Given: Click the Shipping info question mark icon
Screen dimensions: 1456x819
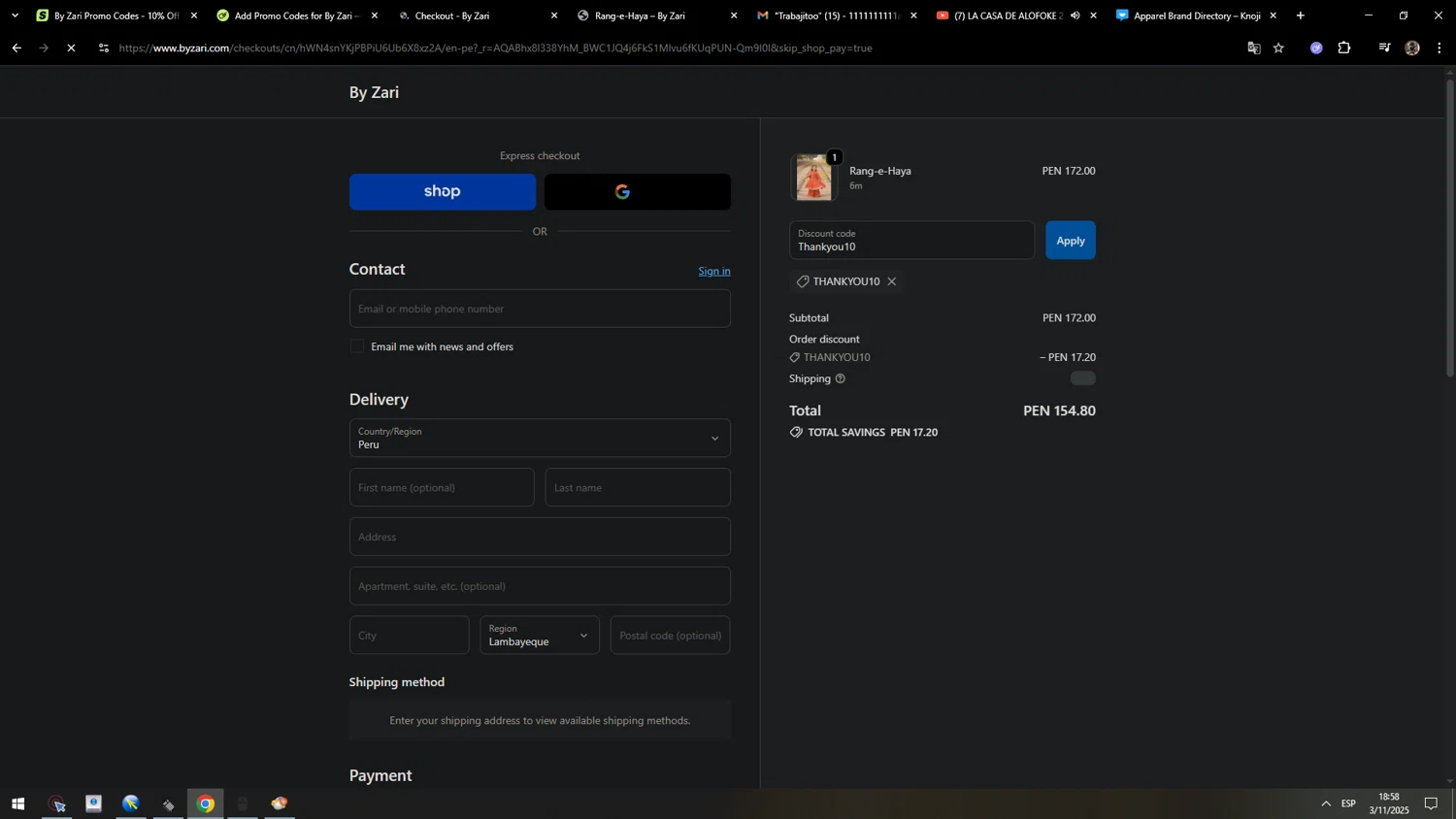Looking at the screenshot, I should 841,378.
